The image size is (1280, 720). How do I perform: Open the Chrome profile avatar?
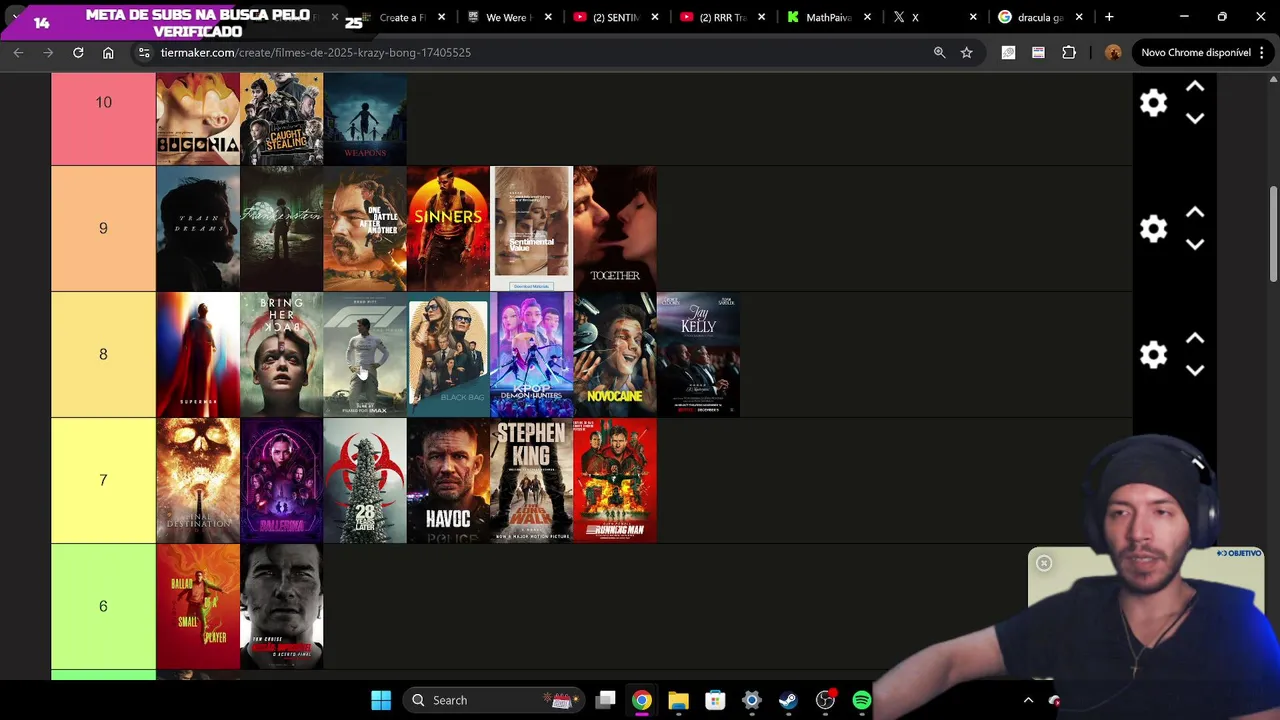[x=1113, y=52]
